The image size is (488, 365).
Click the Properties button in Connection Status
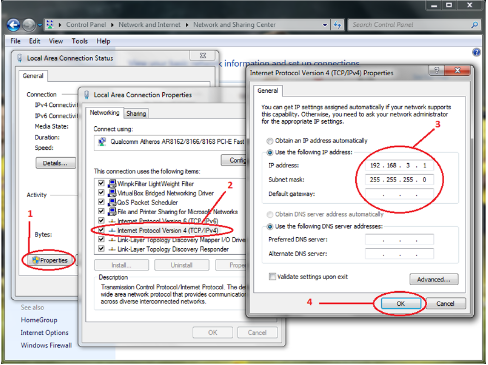pos(50,260)
